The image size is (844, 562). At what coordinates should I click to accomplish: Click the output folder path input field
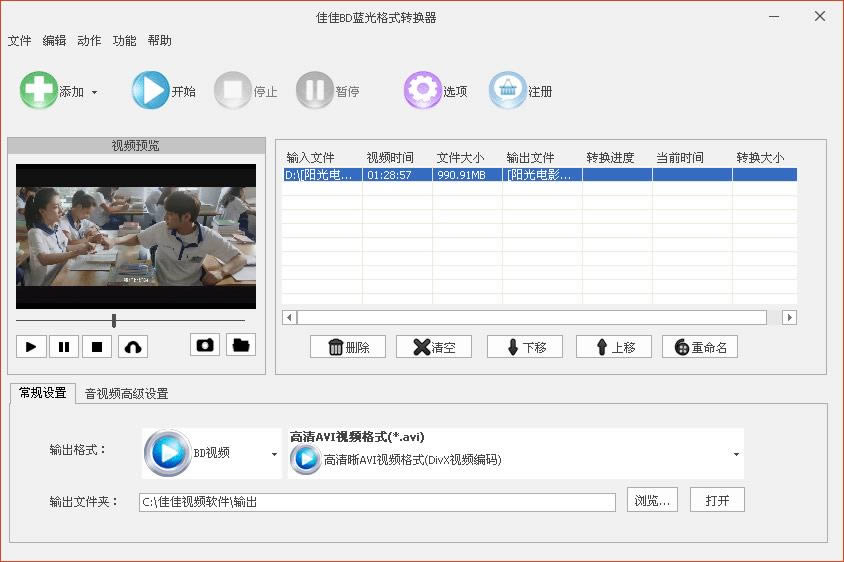(377, 502)
